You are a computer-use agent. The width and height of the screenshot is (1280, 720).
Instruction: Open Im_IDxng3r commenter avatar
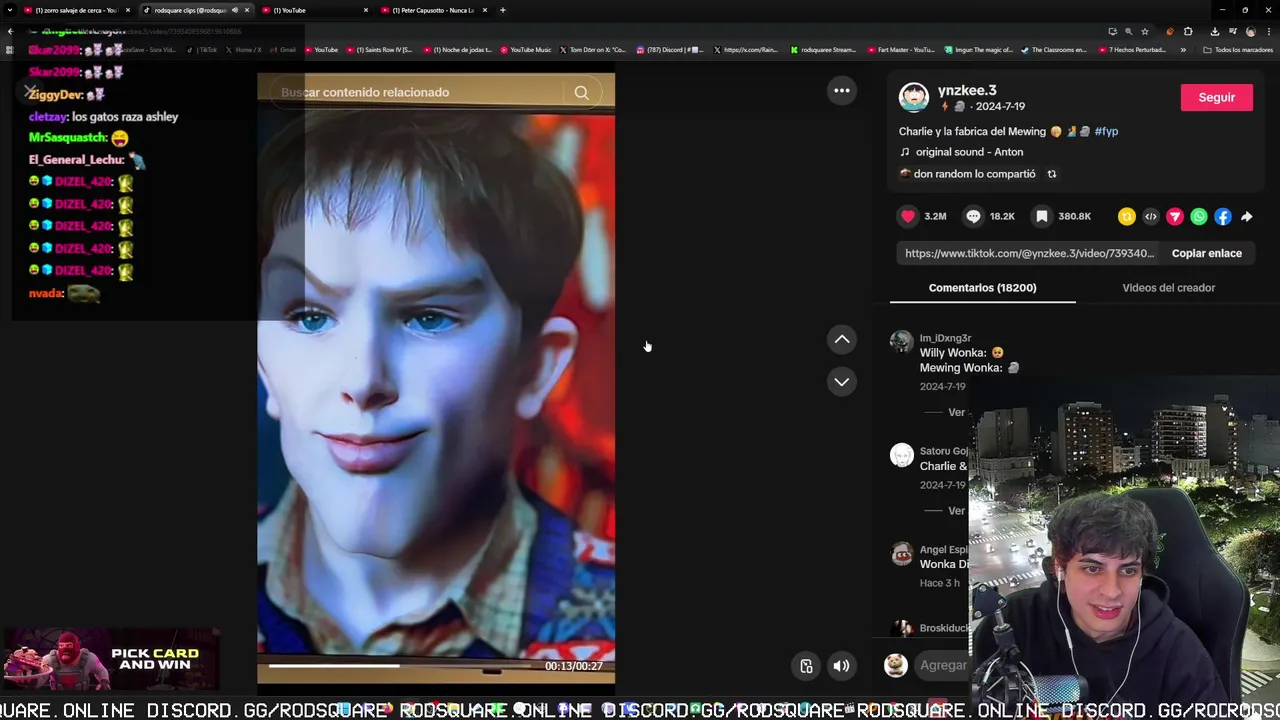point(901,342)
